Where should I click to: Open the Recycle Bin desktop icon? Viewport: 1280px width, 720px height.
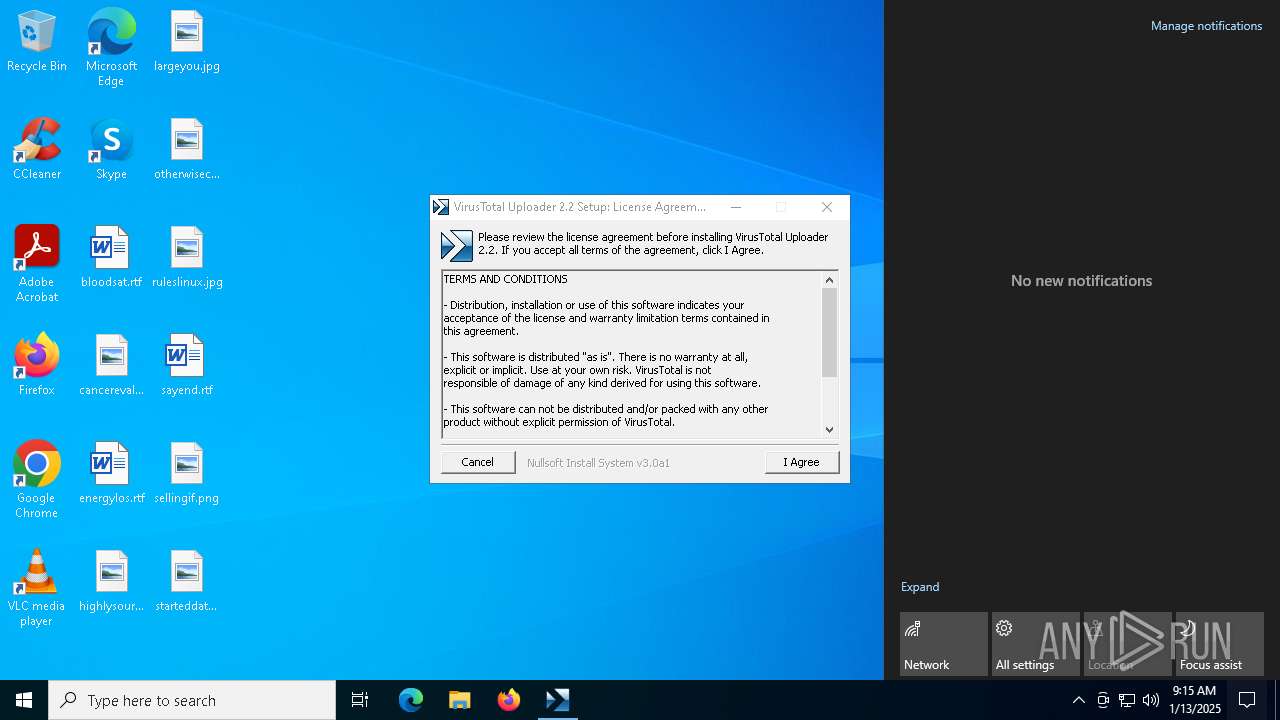pyautogui.click(x=37, y=41)
